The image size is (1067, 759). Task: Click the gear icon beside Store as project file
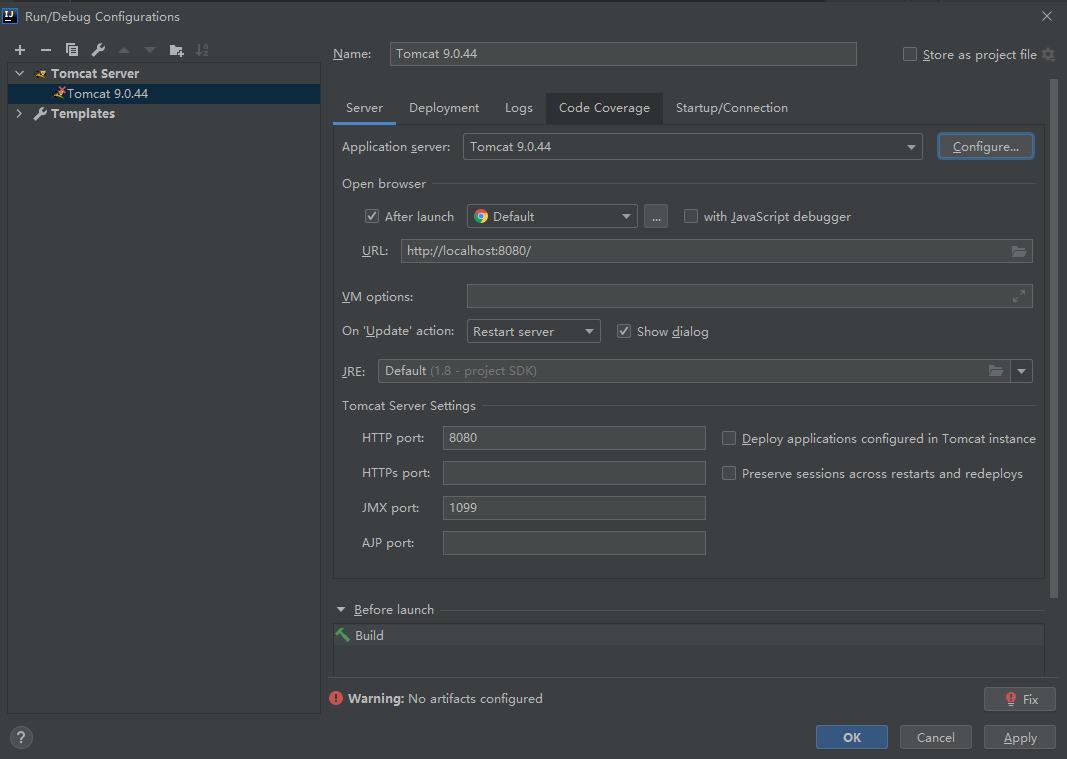point(1049,54)
